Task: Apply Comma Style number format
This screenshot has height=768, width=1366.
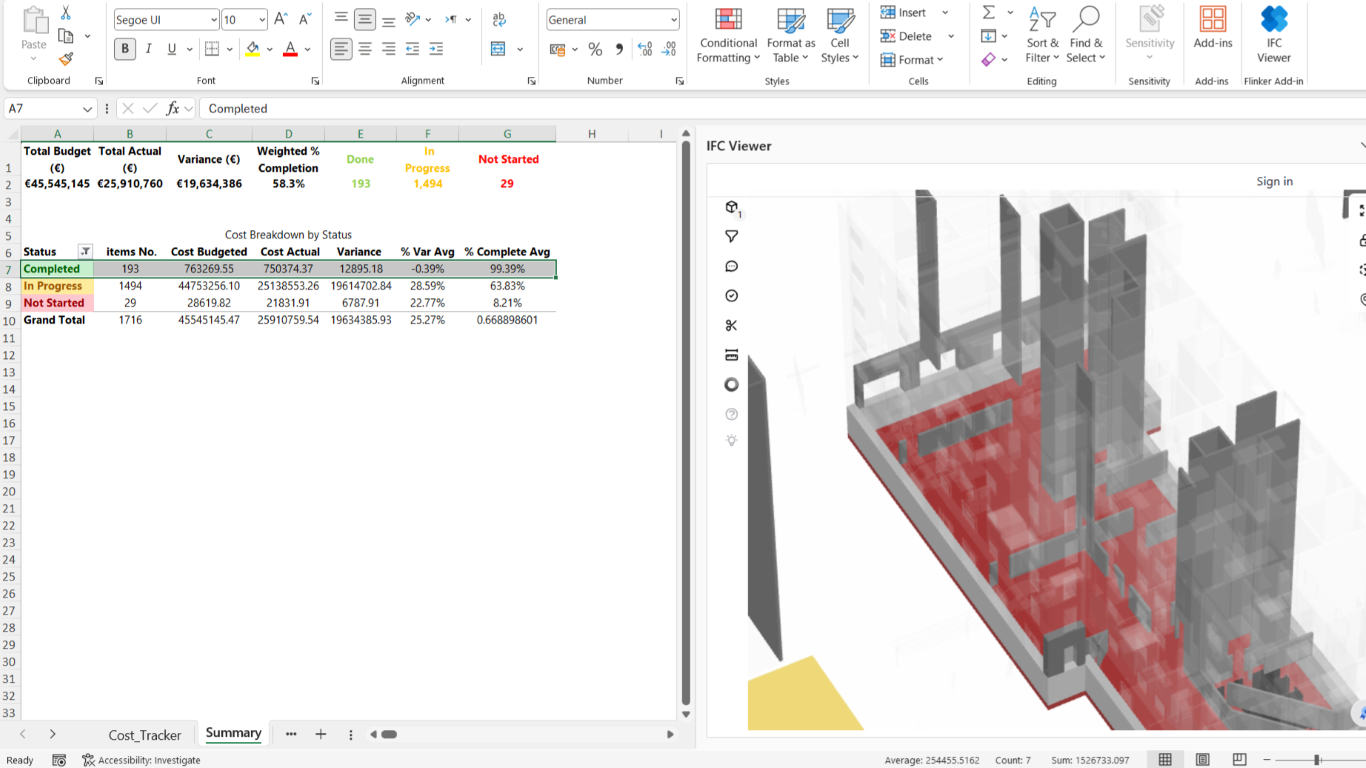Action: pos(619,49)
